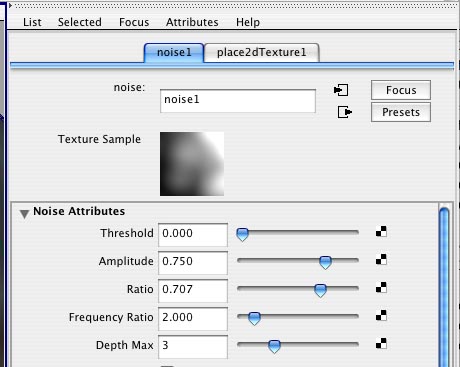Click the Ratio slider handle

pos(320,290)
